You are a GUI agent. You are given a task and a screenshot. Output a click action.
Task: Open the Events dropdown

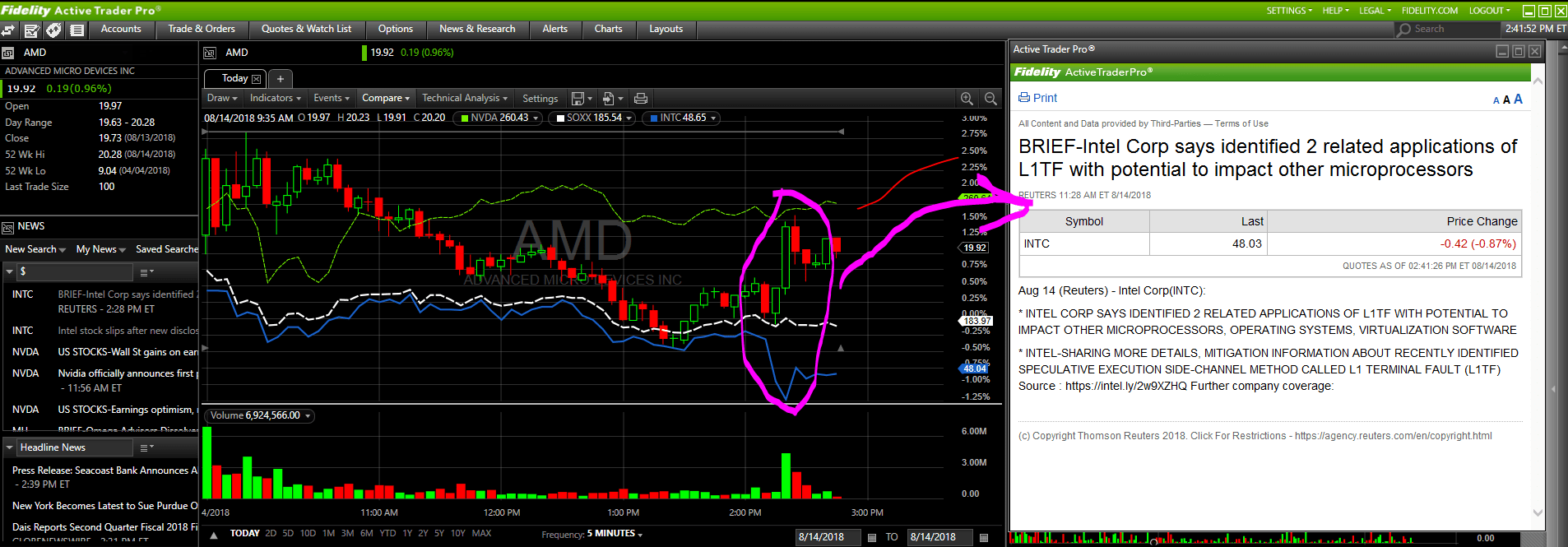pos(332,98)
